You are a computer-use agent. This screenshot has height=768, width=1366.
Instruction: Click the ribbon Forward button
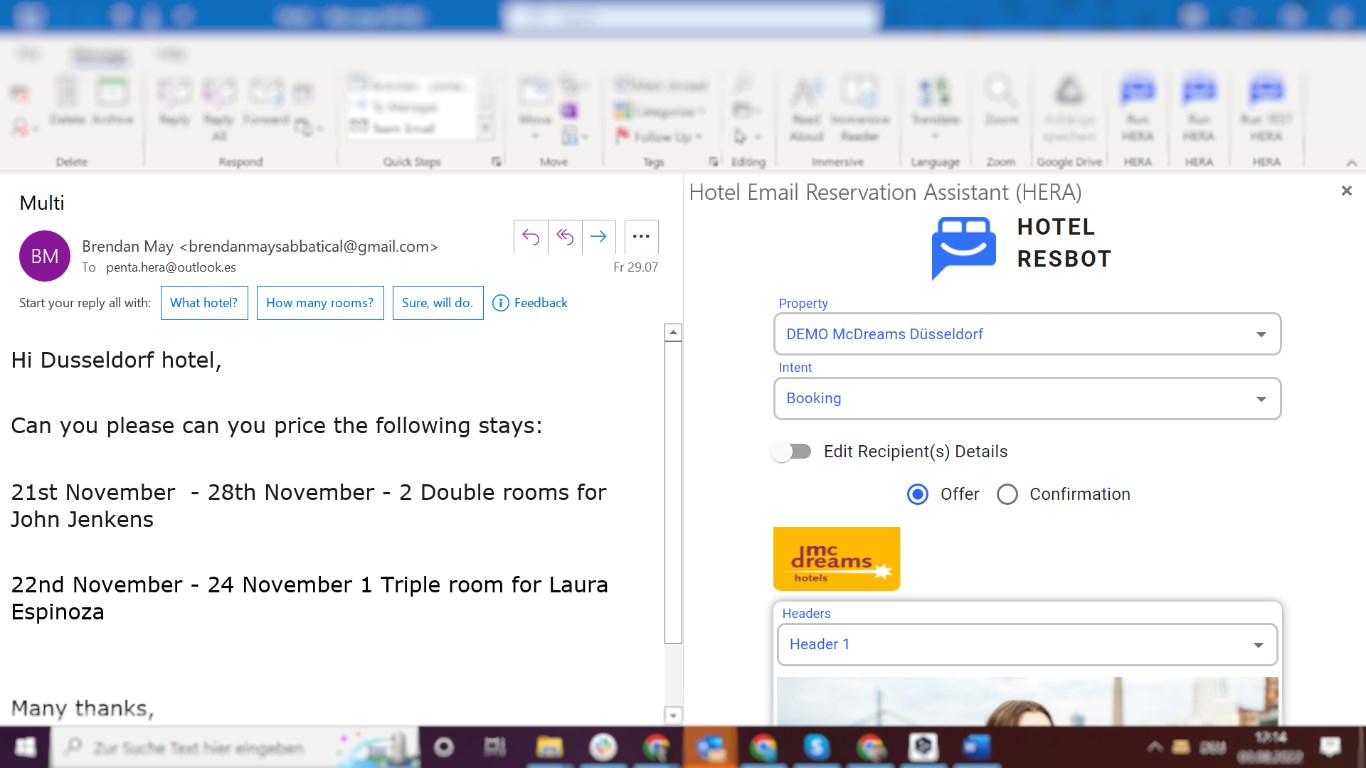click(x=266, y=102)
